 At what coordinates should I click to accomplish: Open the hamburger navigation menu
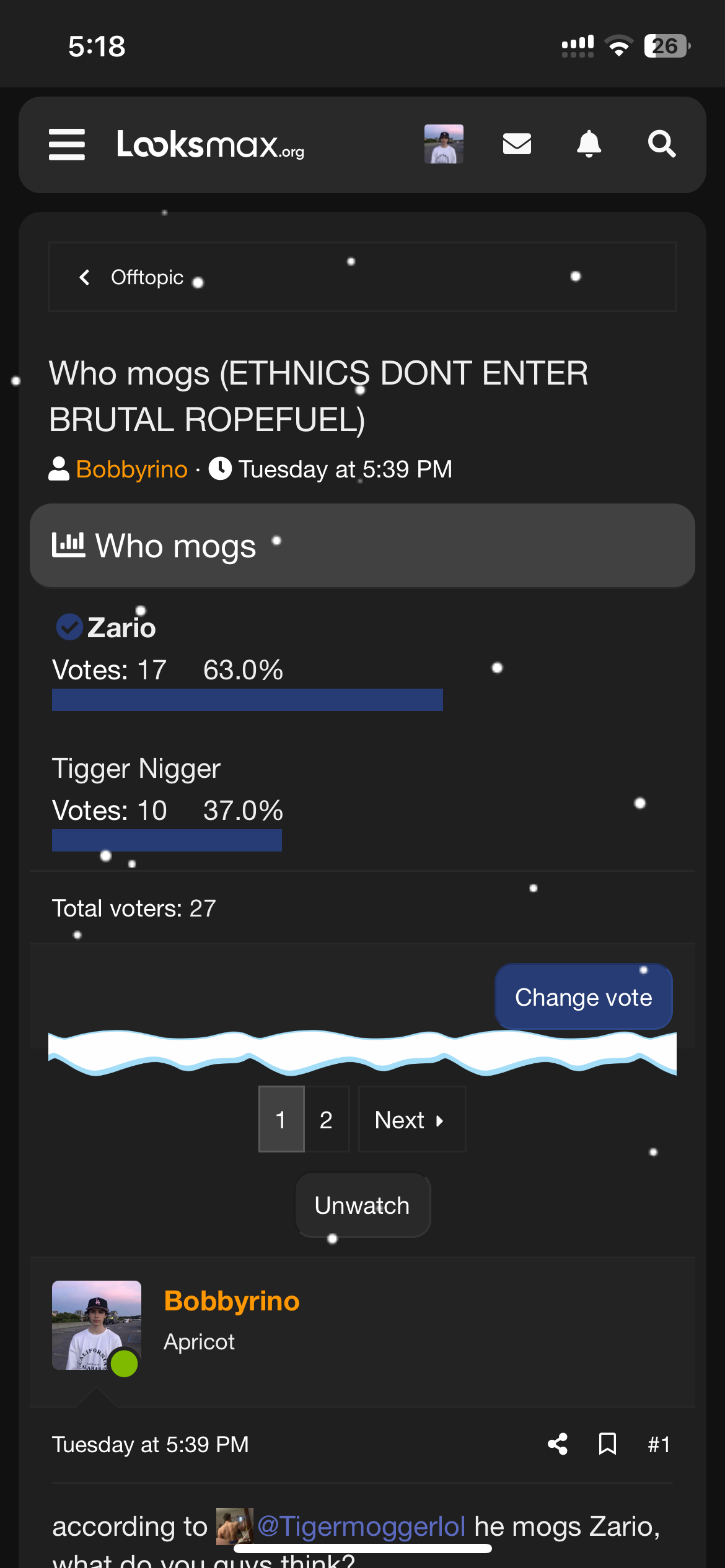point(67,144)
